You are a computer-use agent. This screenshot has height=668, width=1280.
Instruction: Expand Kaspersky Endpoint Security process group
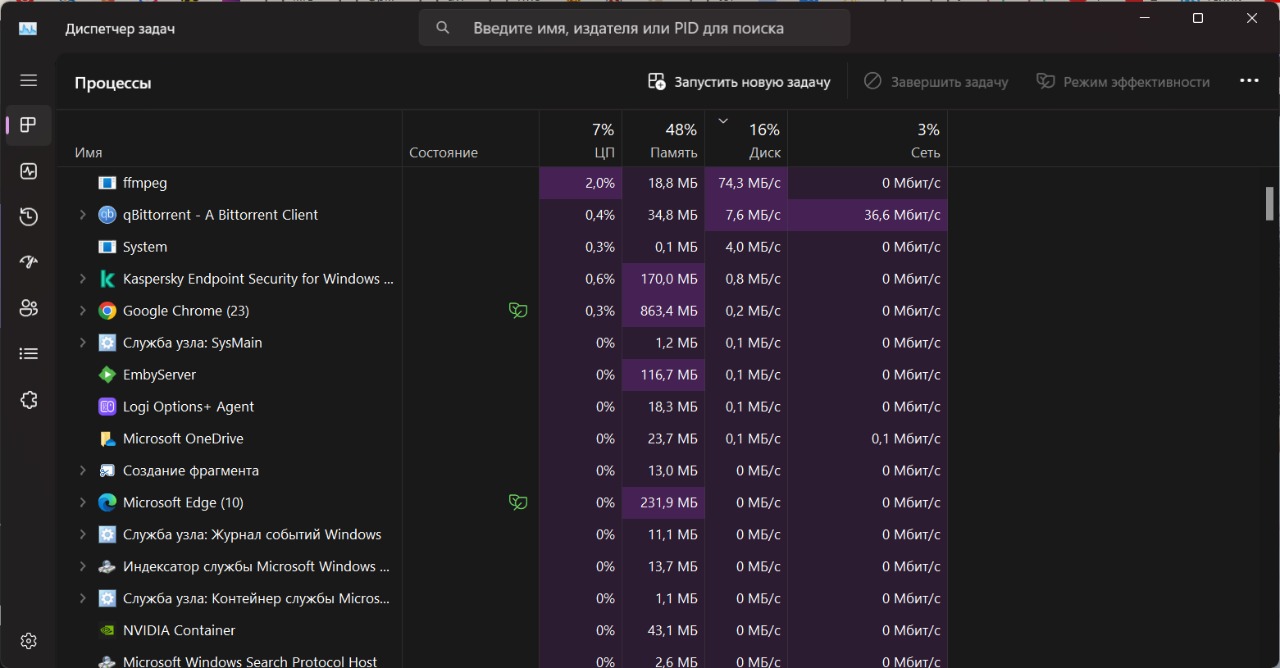(83, 279)
